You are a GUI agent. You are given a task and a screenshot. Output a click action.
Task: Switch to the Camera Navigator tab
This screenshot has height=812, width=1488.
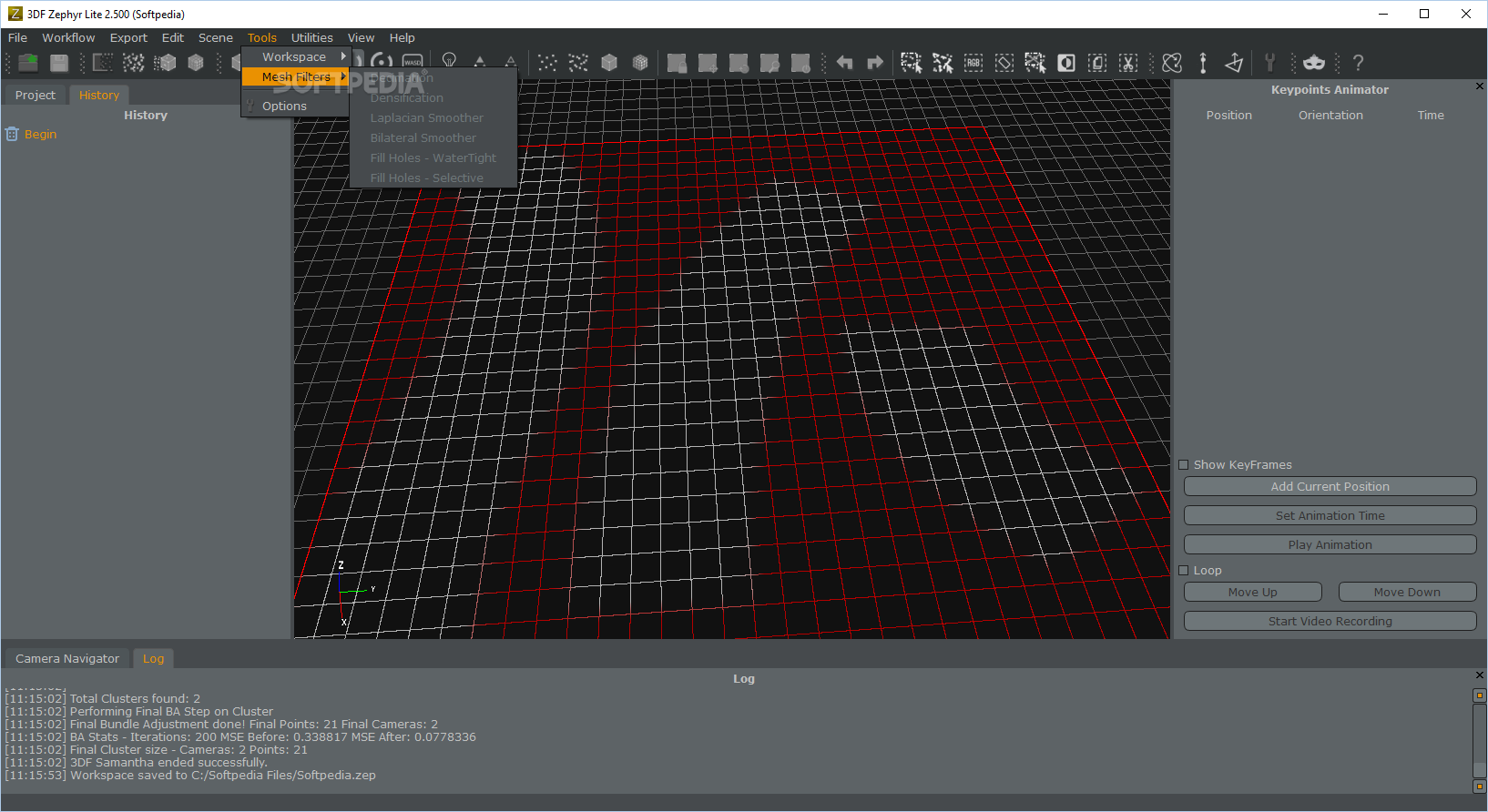pyautogui.click(x=67, y=658)
